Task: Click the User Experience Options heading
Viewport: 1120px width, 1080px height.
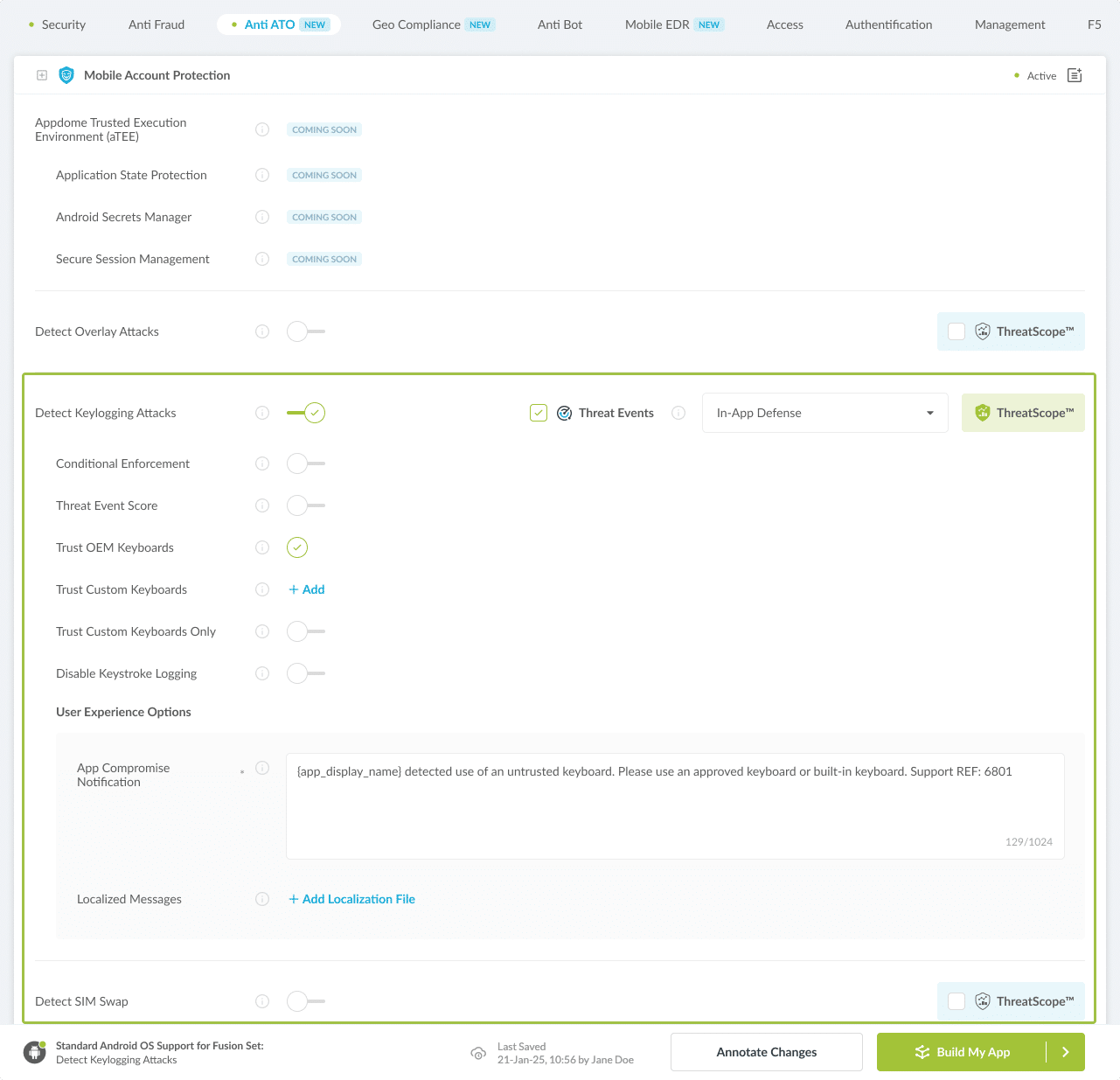Action: tap(123, 712)
